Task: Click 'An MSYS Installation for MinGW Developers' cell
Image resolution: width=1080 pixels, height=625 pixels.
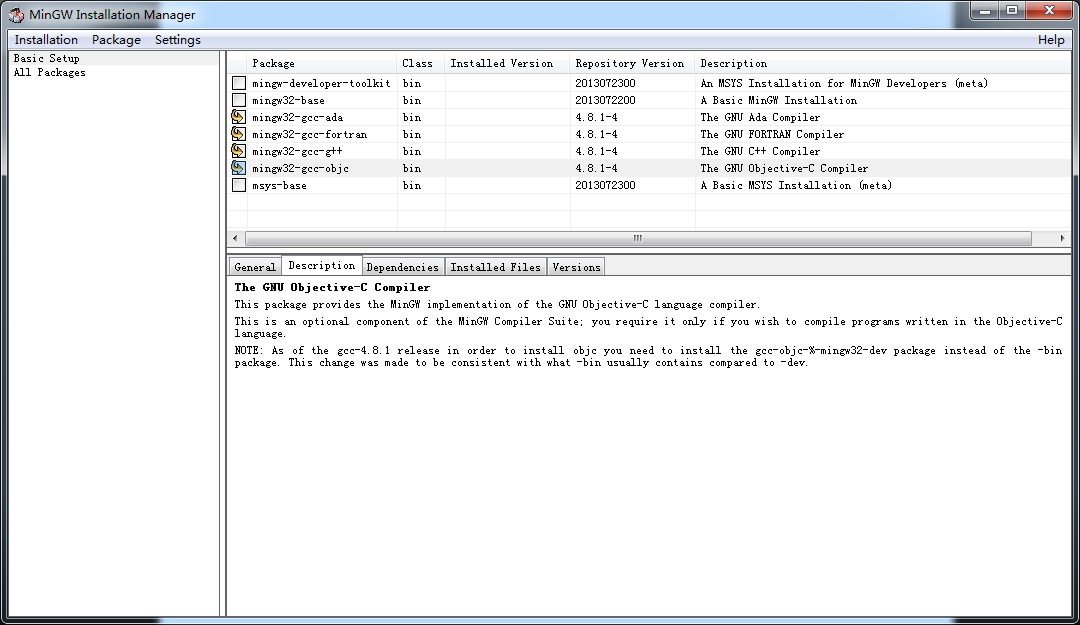Action: coord(844,83)
